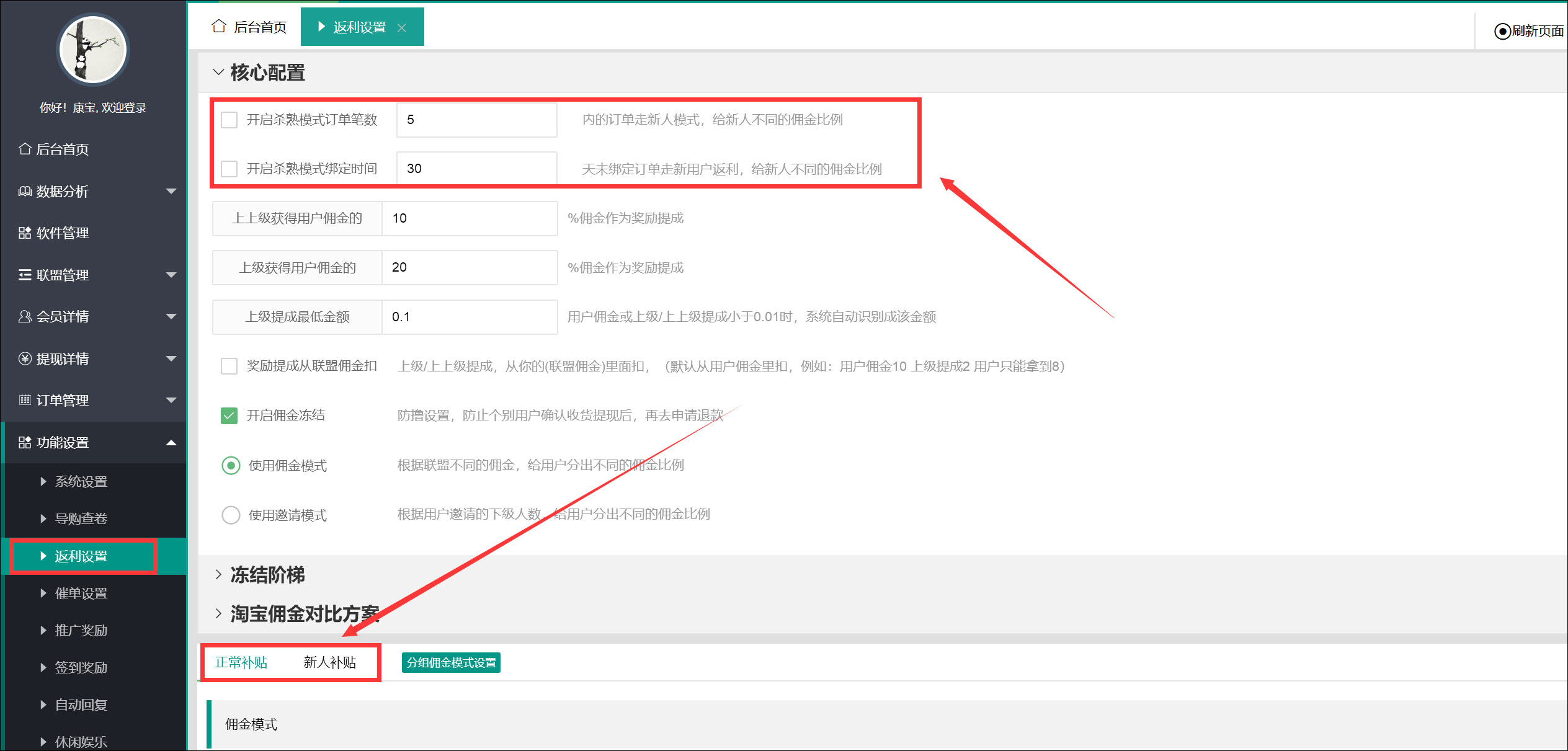Collapse the 功能设置 sidebar menu arrow
The height and width of the screenshot is (751, 1568).
click(x=171, y=442)
